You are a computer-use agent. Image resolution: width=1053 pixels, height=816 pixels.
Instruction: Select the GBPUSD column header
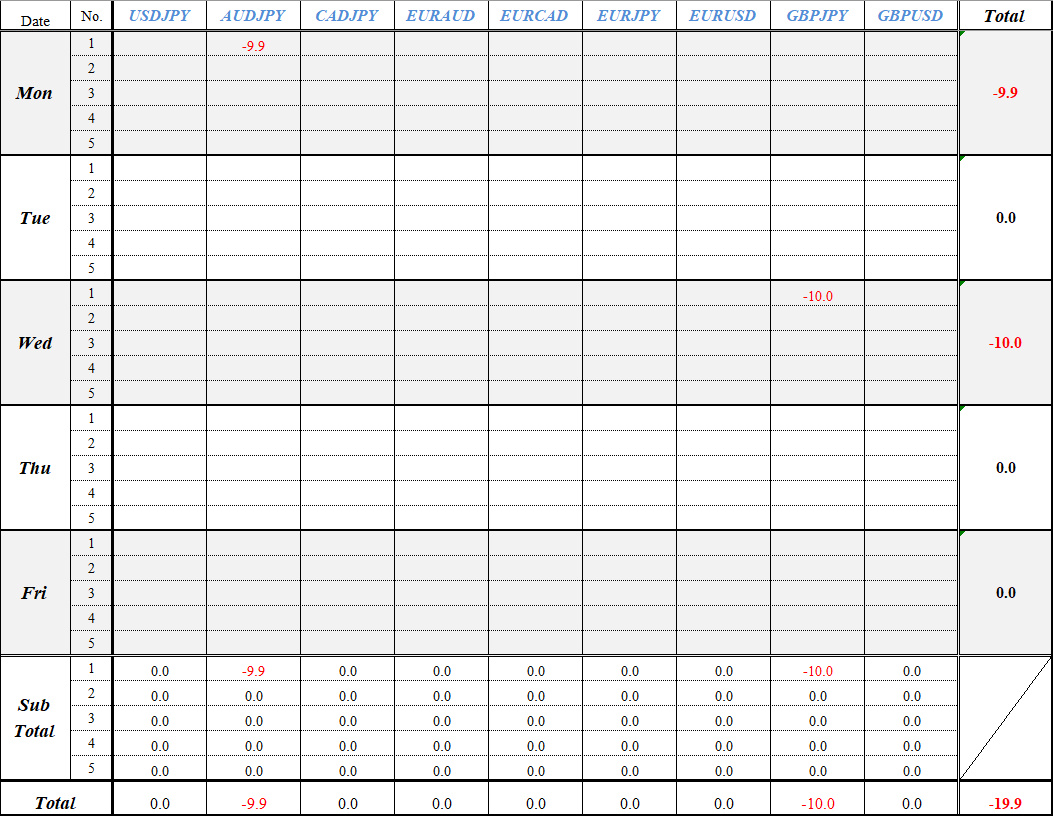[x=911, y=16]
